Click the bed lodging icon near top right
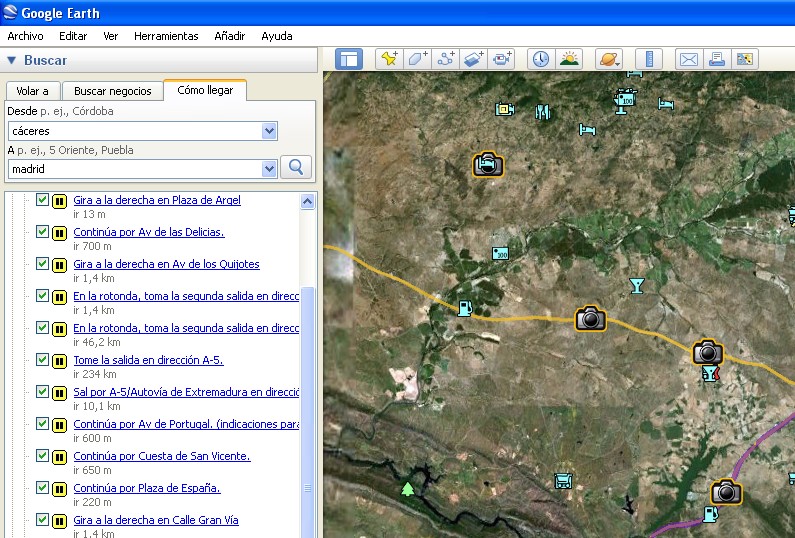795x538 pixels. pyautogui.click(x=666, y=104)
